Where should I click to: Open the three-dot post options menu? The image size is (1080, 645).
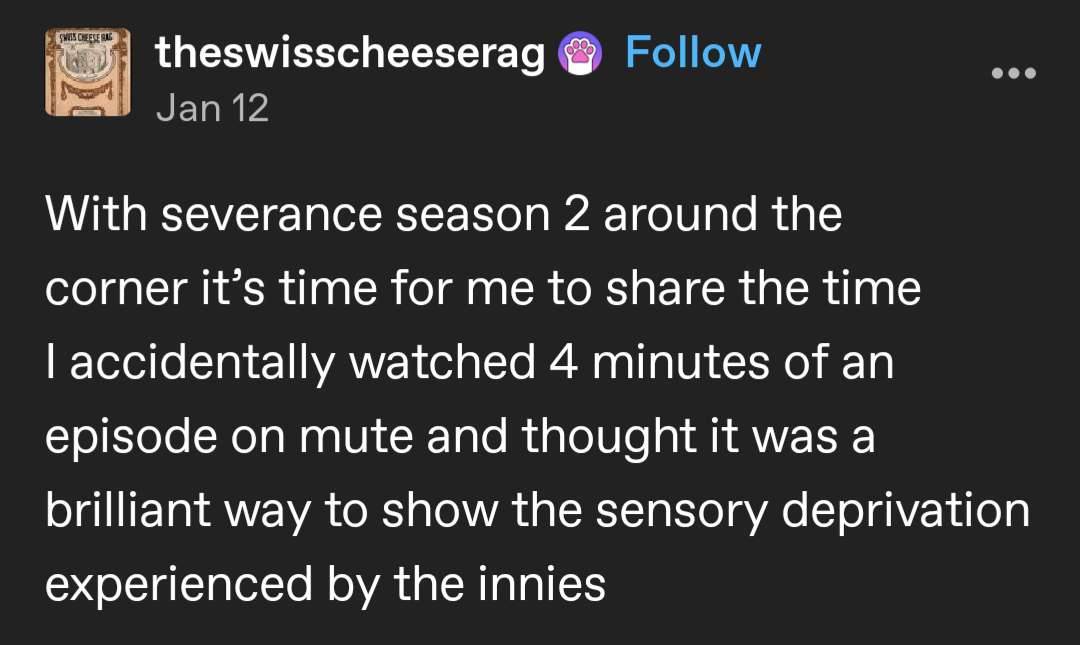click(1013, 73)
